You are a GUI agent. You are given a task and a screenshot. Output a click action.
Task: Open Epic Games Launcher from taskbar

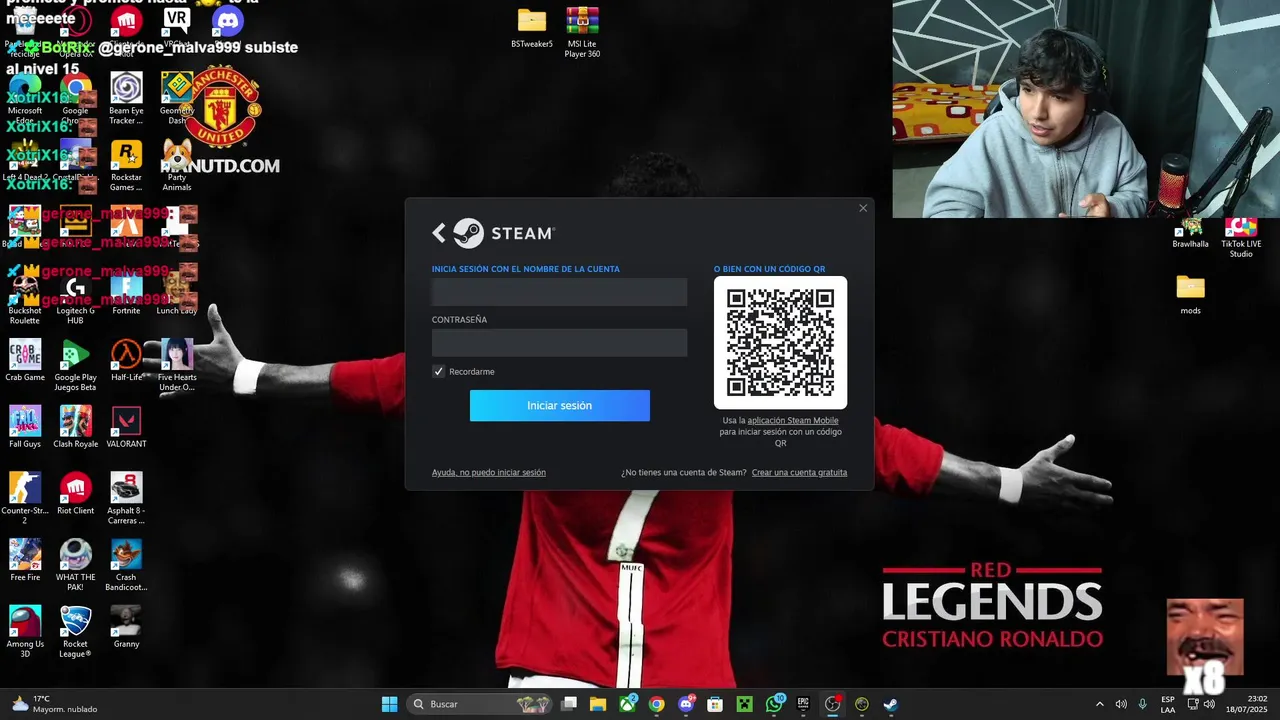point(803,704)
